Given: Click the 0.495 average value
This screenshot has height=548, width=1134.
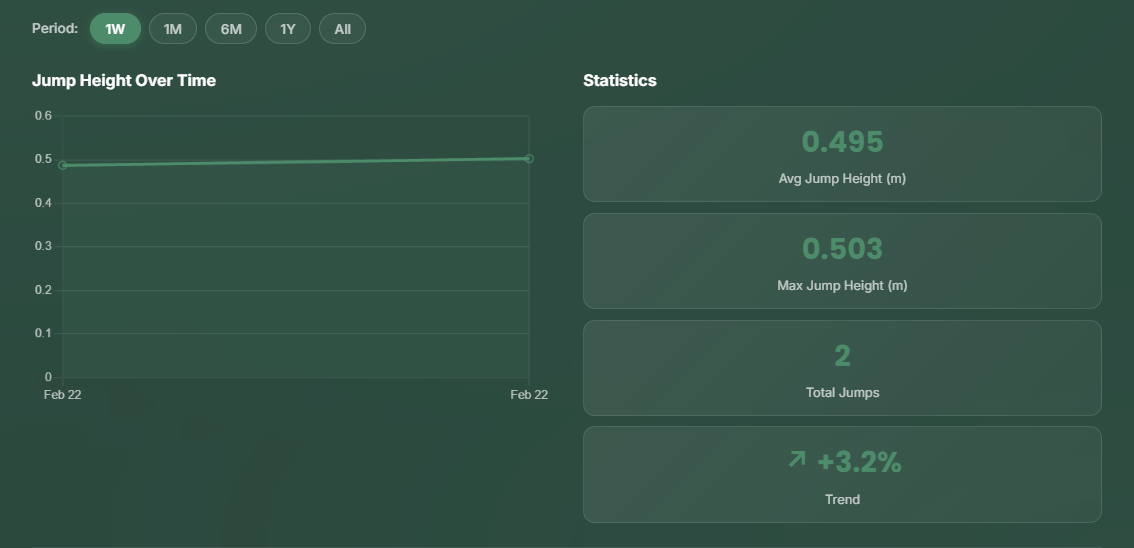Looking at the screenshot, I should coord(842,142).
